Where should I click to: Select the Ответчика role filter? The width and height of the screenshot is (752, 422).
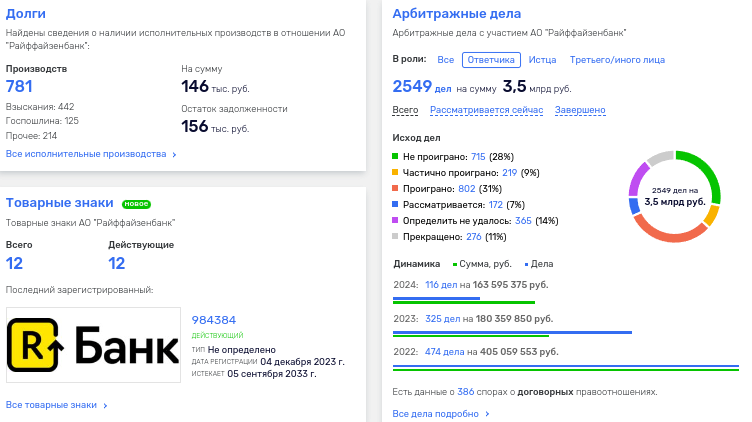[x=491, y=60]
